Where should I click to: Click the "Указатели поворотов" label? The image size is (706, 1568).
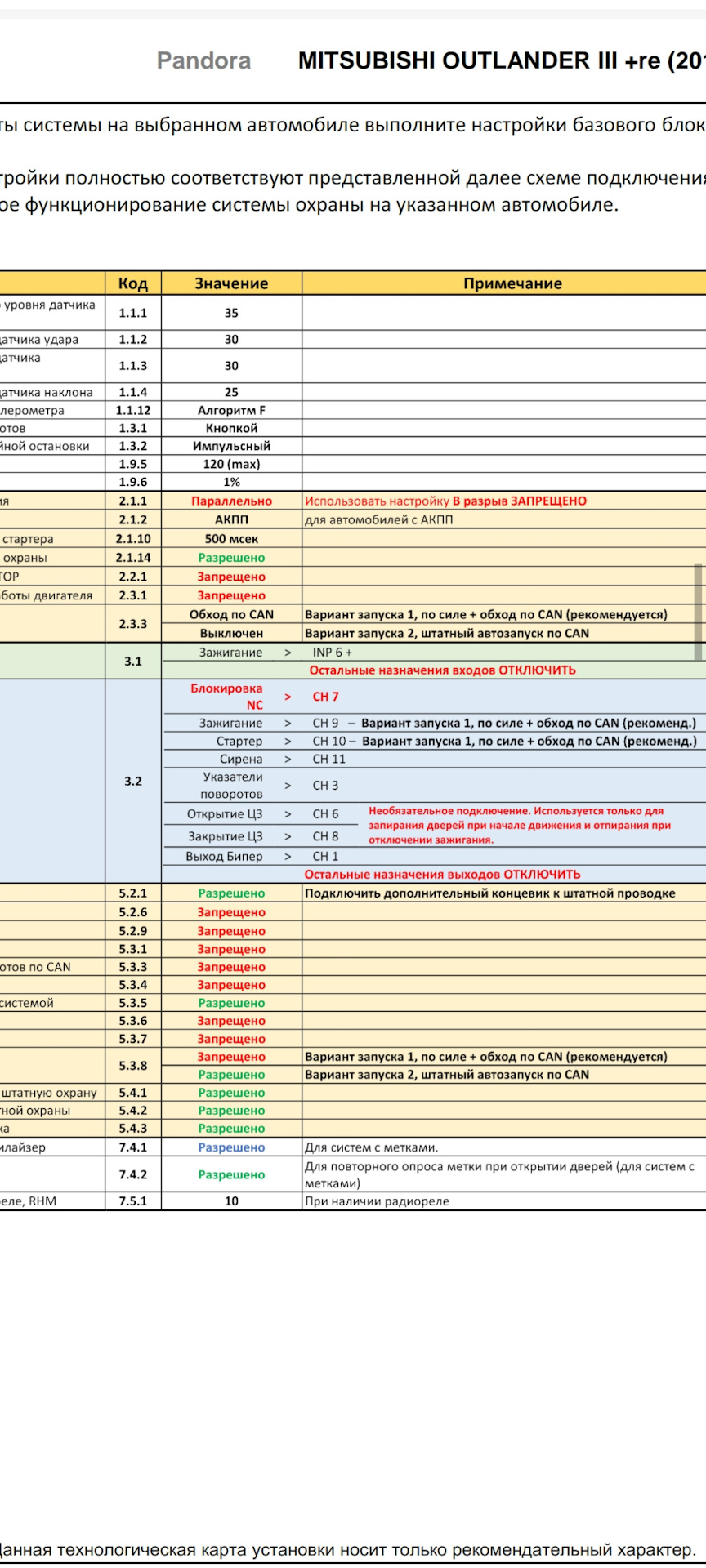pos(232,786)
